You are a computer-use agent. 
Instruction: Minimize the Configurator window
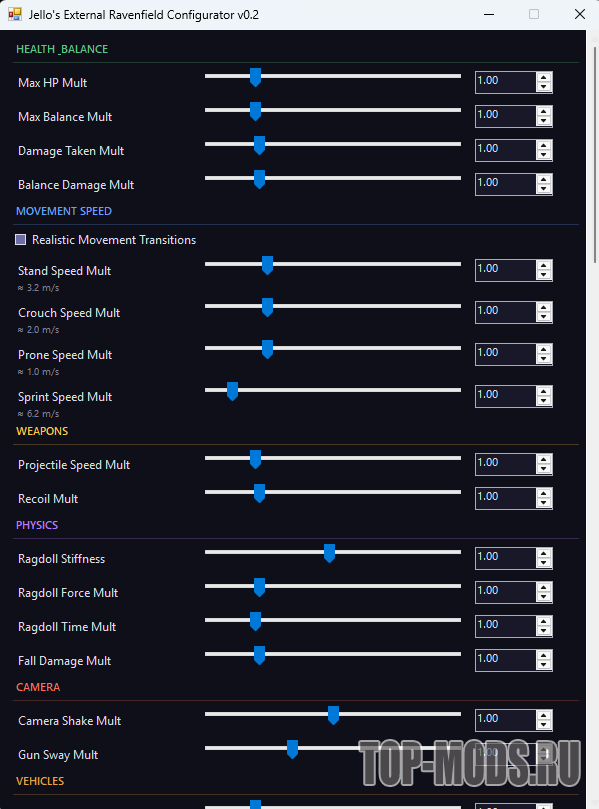pyautogui.click(x=489, y=14)
